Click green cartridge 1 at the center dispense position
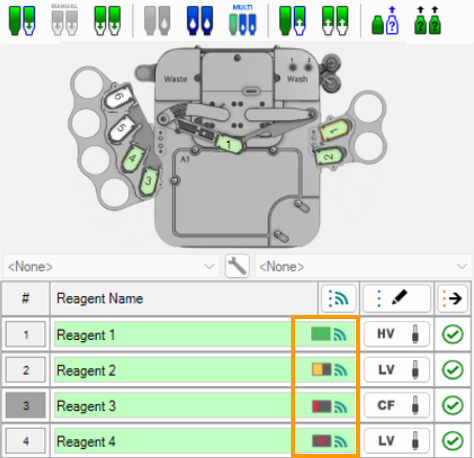The height and width of the screenshot is (458, 474). pos(229,145)
